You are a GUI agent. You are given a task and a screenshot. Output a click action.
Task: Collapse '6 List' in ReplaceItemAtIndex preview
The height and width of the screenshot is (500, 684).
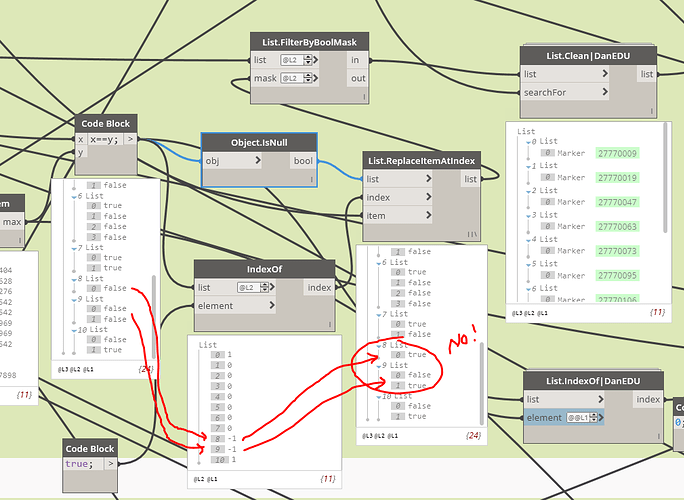click(379, 264)
